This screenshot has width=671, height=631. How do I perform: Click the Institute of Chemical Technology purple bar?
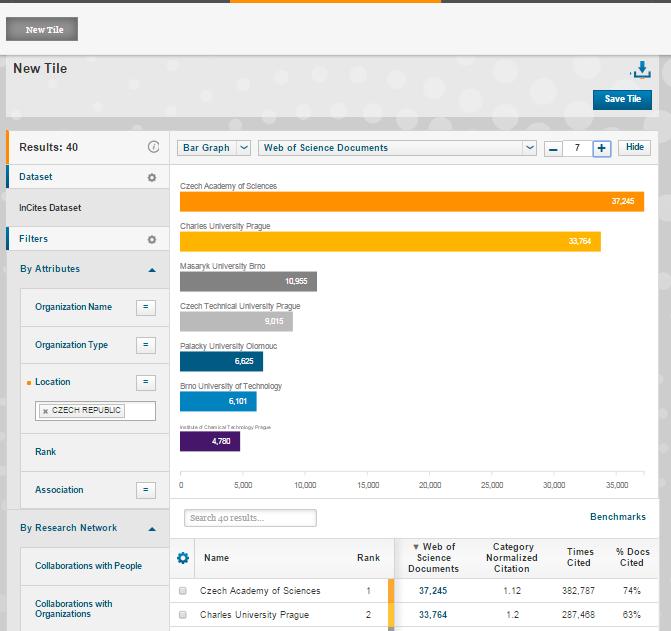pyautogui.click(x=210, y=441)
